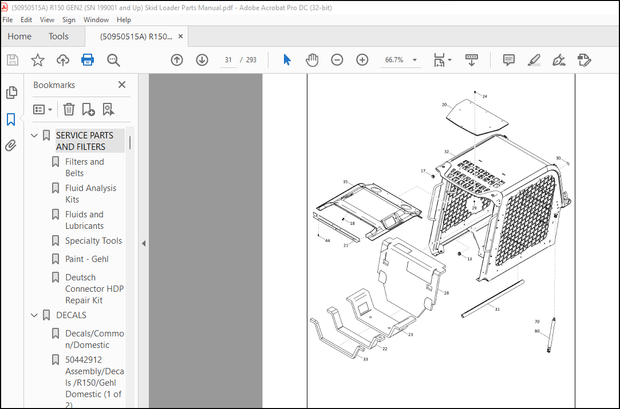The image size is (620, 409).
Task: Activate the Hand pan tool
Action: [312, 60]
